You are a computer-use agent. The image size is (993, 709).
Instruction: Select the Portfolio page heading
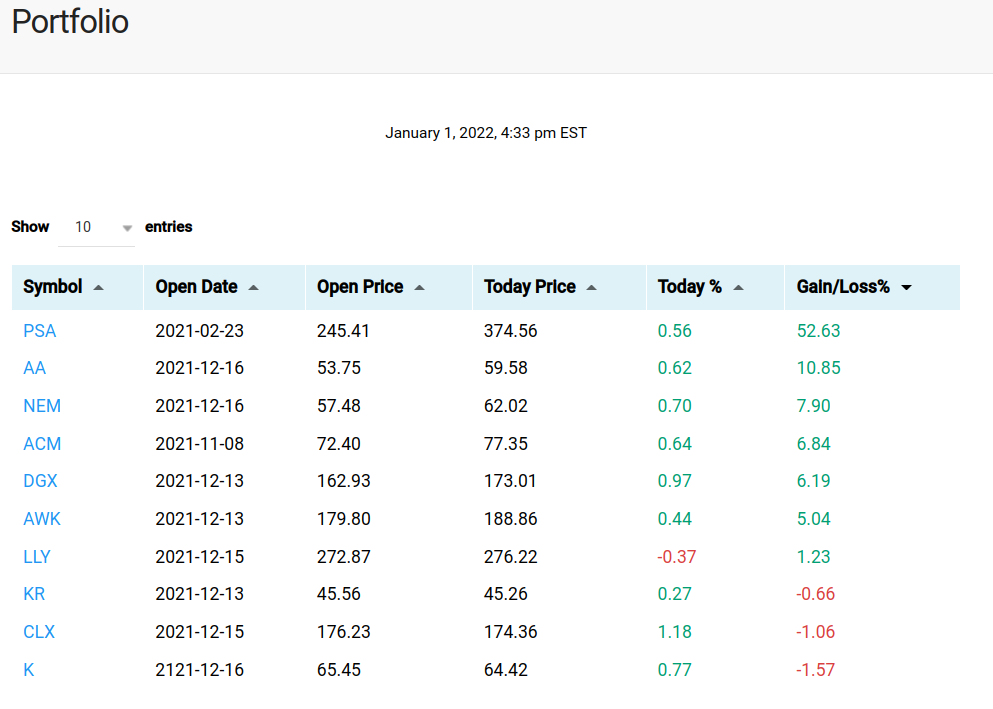coord(70,22)
